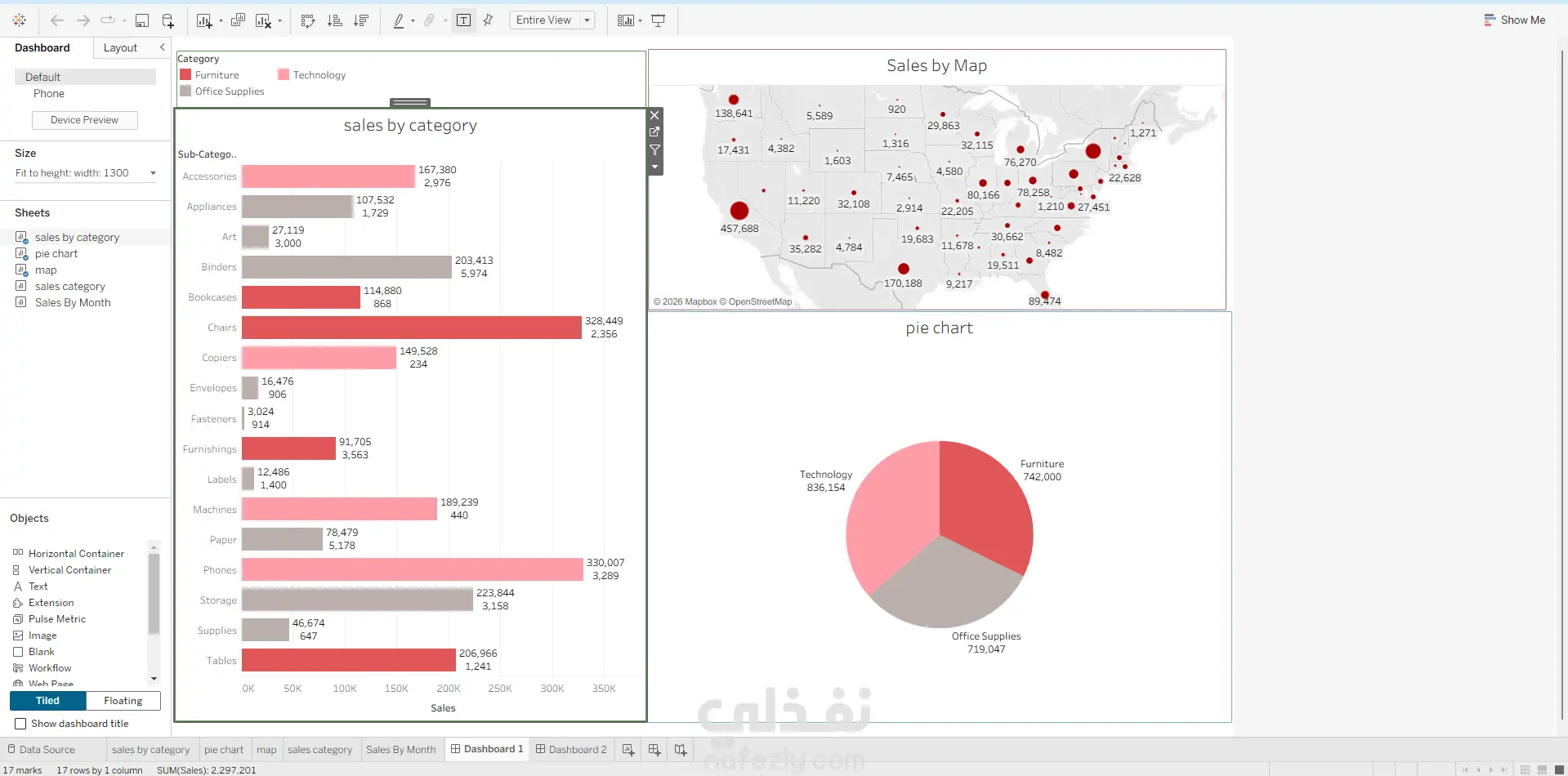The image size is (1568, 776).
Task: Enable Show dashboard title checkbox
Action: 20,724
